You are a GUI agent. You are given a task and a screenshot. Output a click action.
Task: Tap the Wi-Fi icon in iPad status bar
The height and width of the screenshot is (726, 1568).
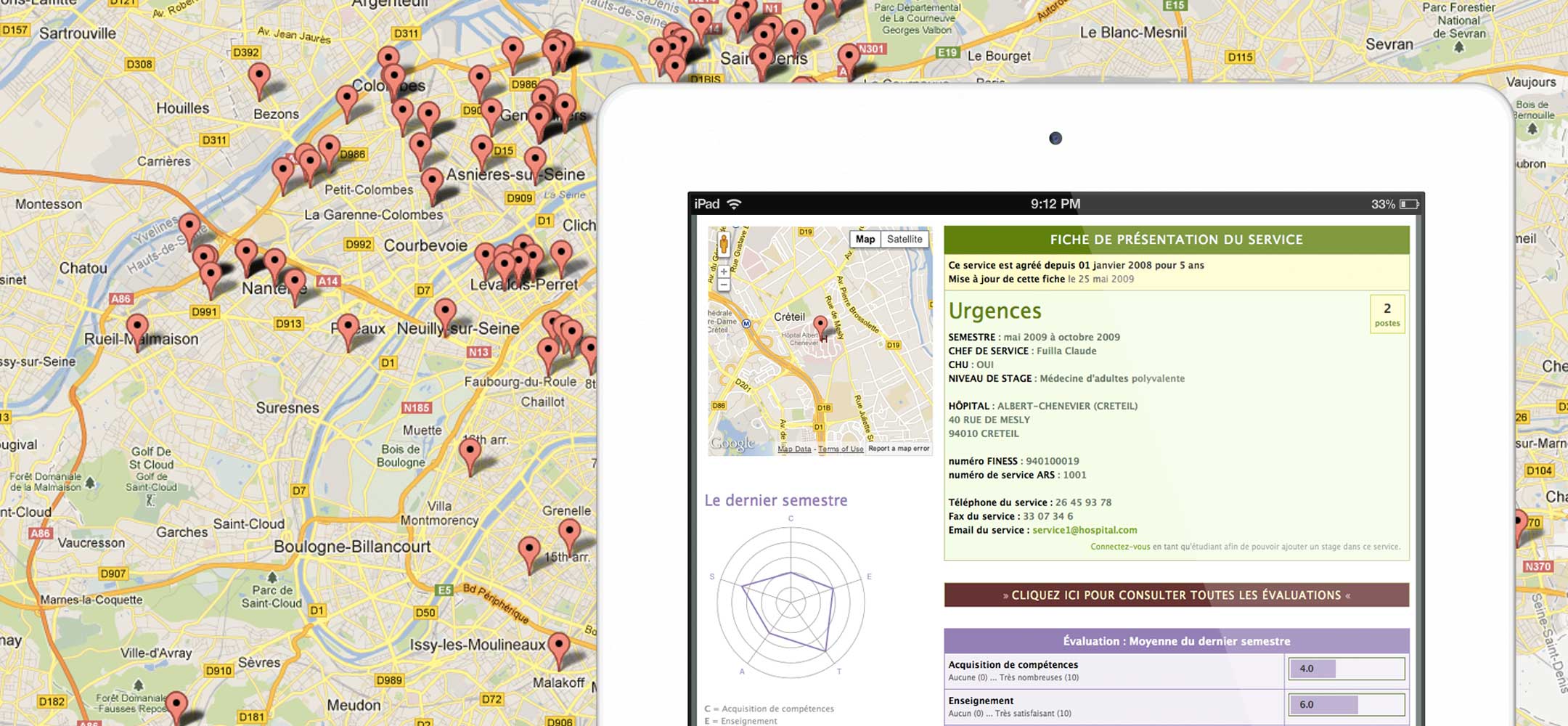[734, 204]
